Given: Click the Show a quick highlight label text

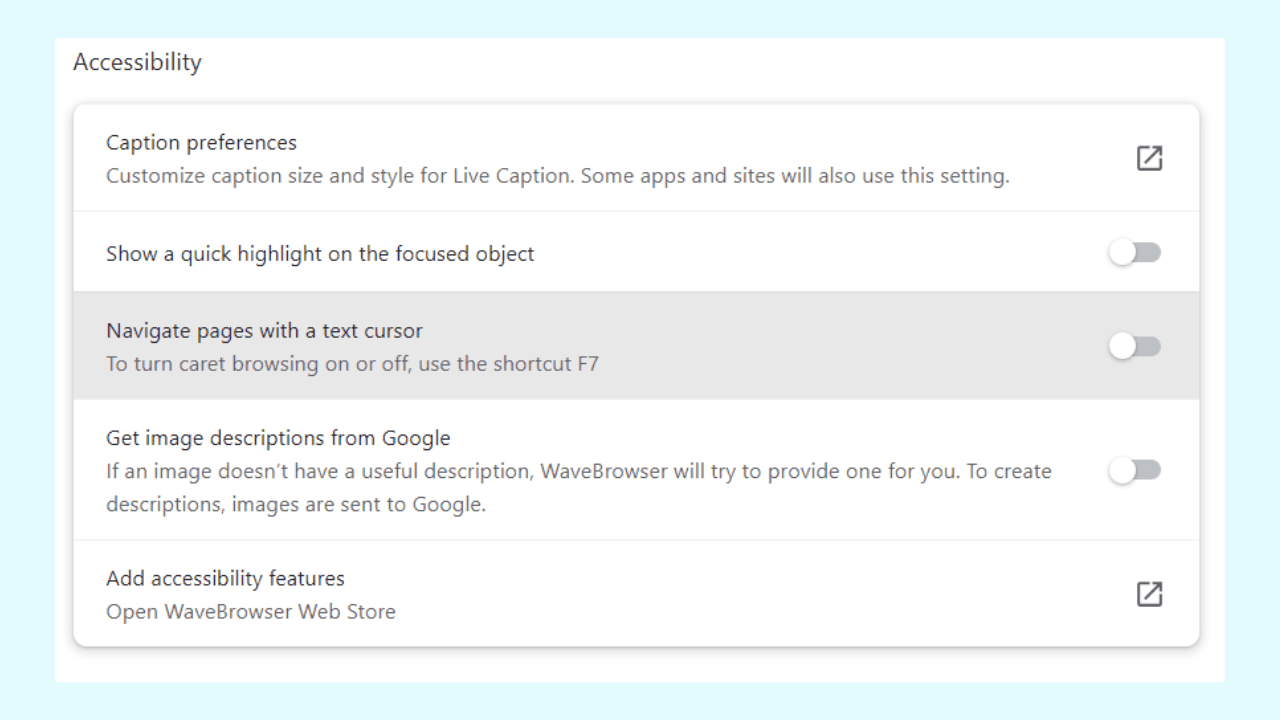Looking at the screenshot, I should click(320, 254).
